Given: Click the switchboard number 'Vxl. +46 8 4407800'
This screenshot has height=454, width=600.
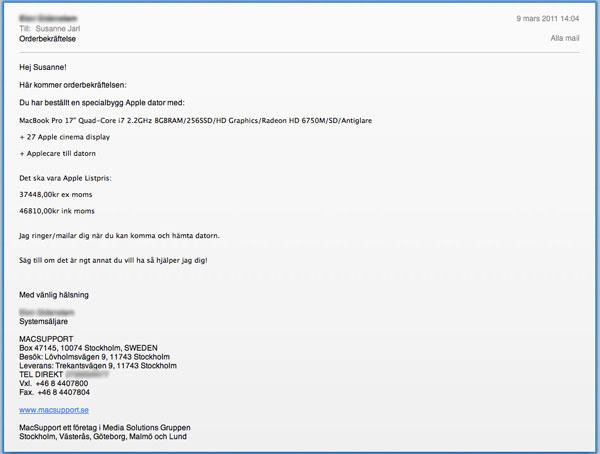Looking at the screenshot, I should [x=54, y=383].
